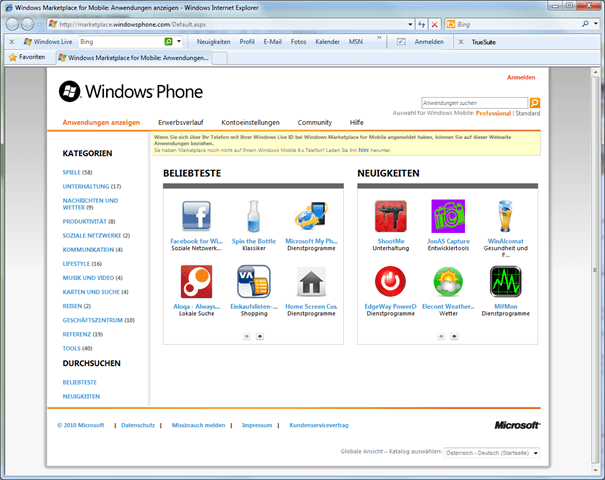
Task: Open the Aloqa app icon
Action: [x=196, y=281]
